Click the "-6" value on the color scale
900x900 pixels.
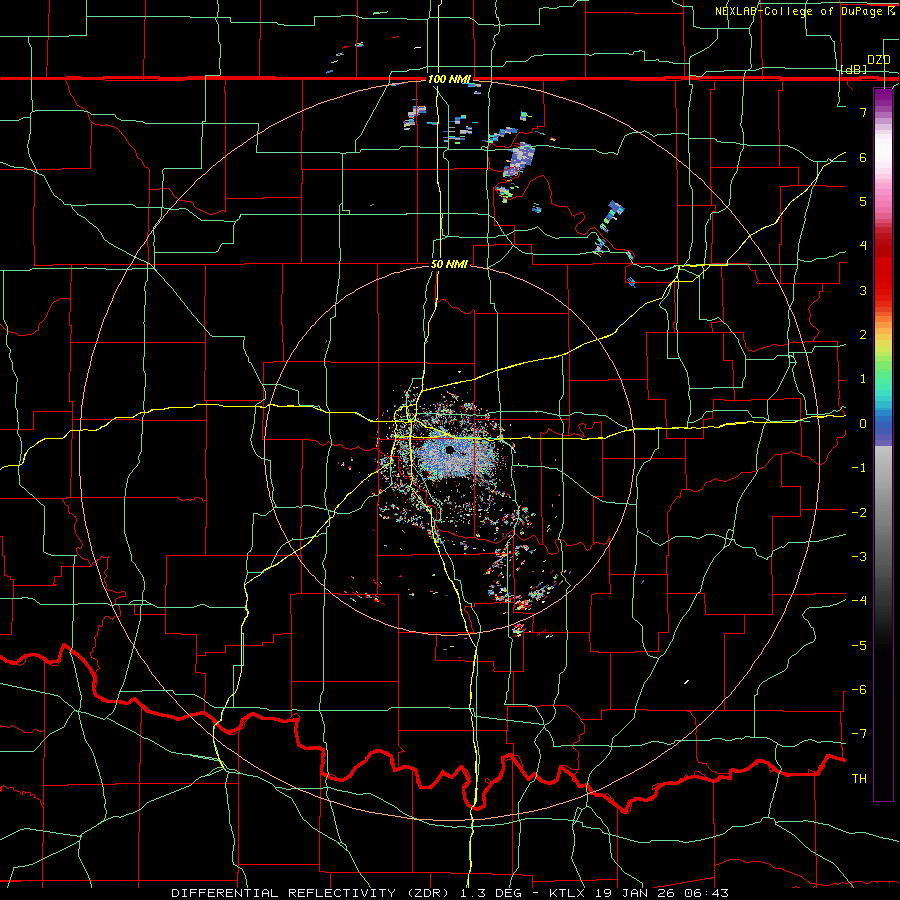pyautogui.click(x=859, y=689)
